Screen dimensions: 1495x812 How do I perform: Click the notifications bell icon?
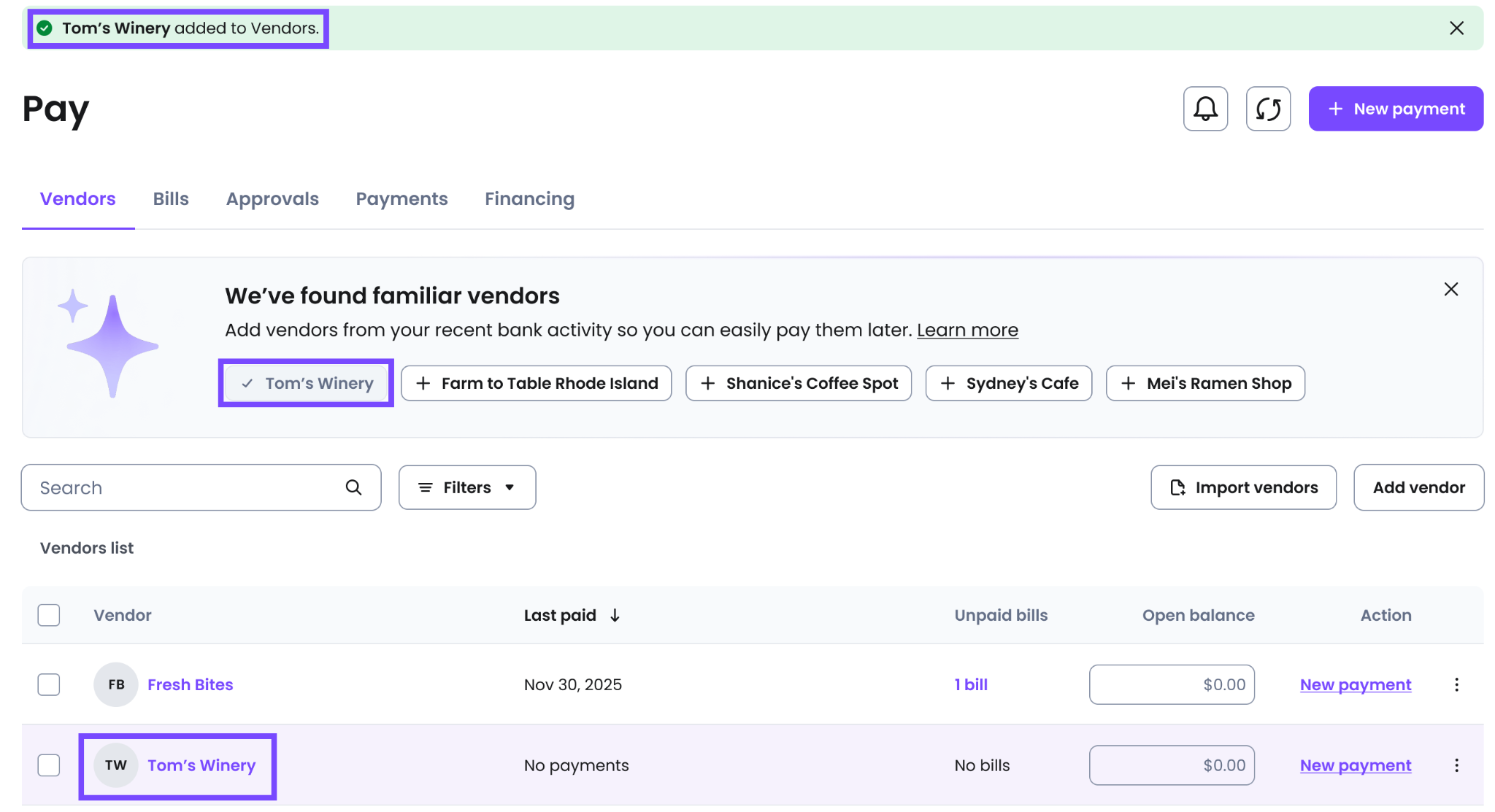1205,109
